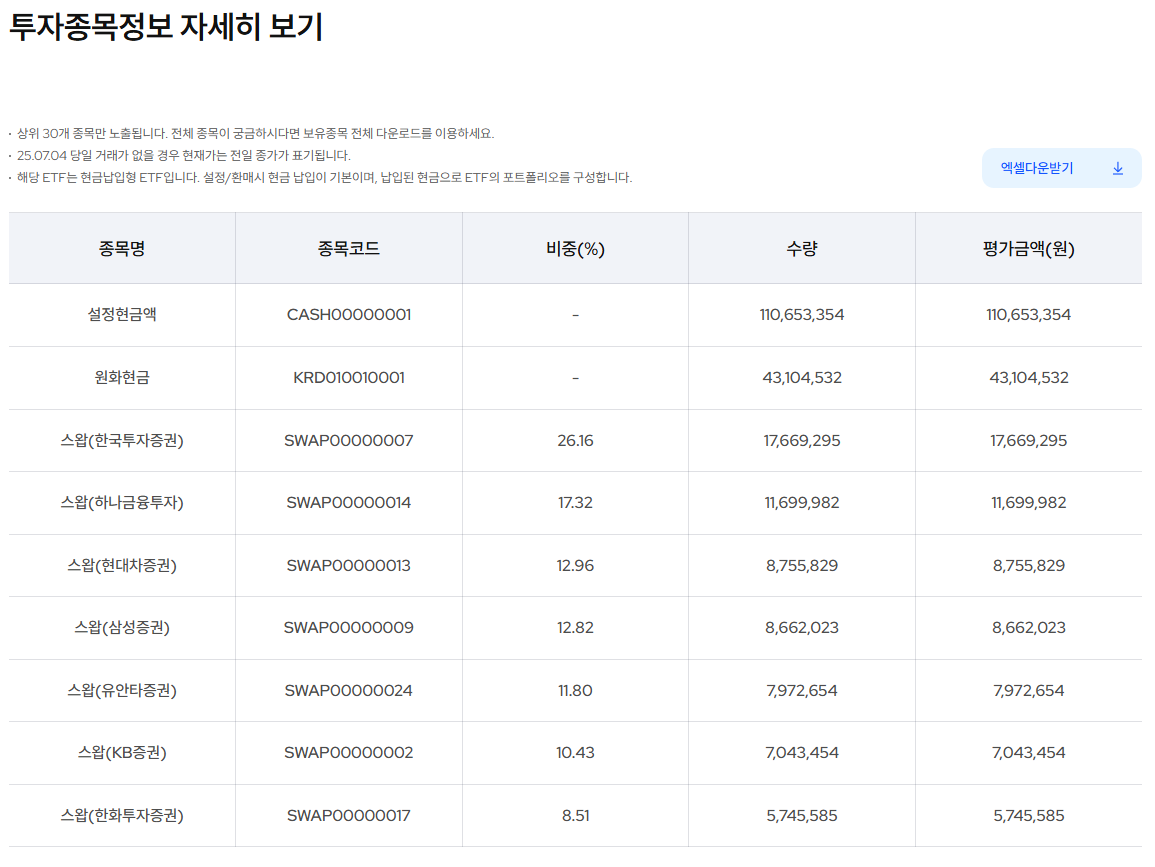The height and width of the screenshot is (867, 1155).
Task: Click the SWAP00000014 code cell
Action: [x=348, y=502]
